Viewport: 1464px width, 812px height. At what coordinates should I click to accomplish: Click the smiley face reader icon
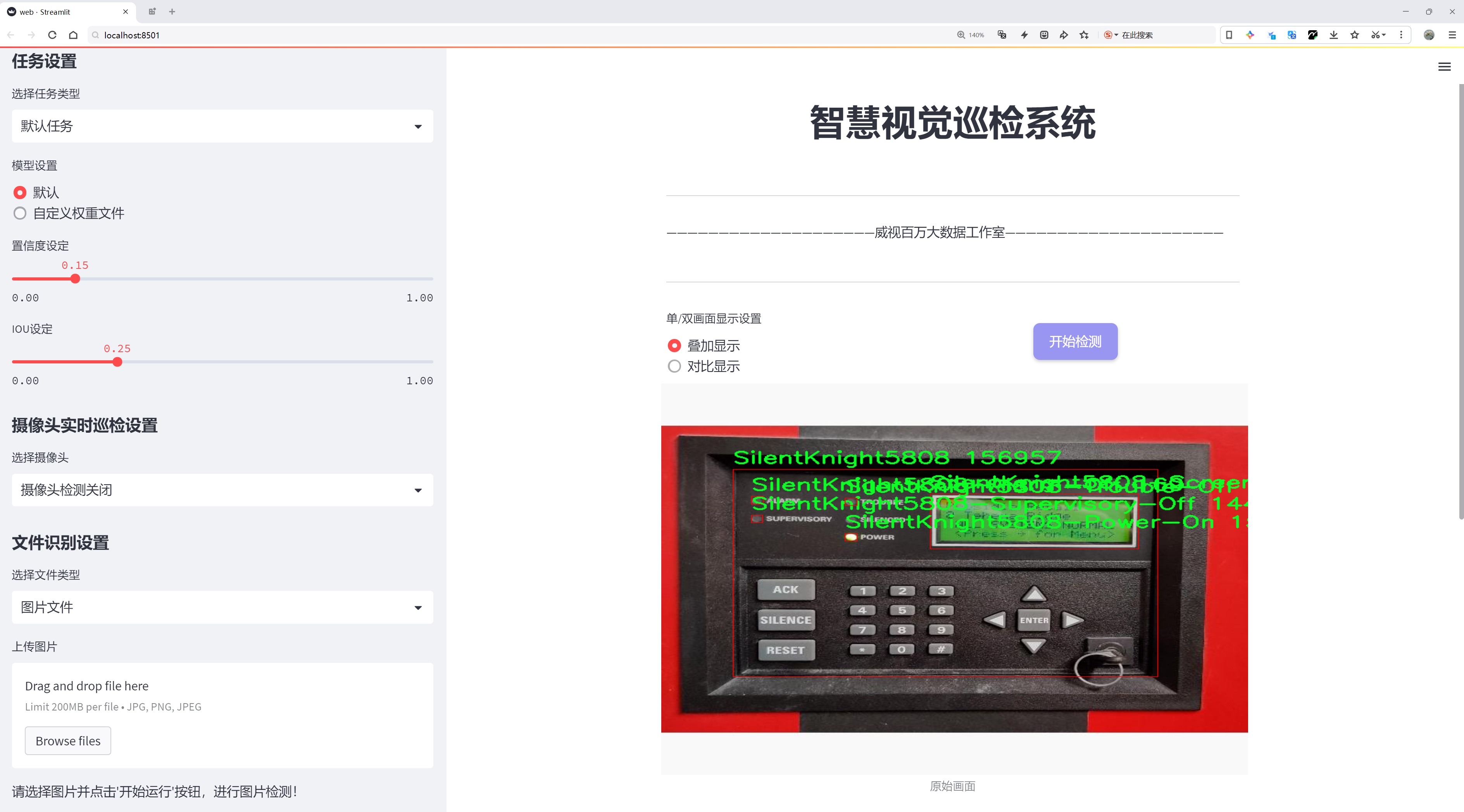click(1044, 34)
